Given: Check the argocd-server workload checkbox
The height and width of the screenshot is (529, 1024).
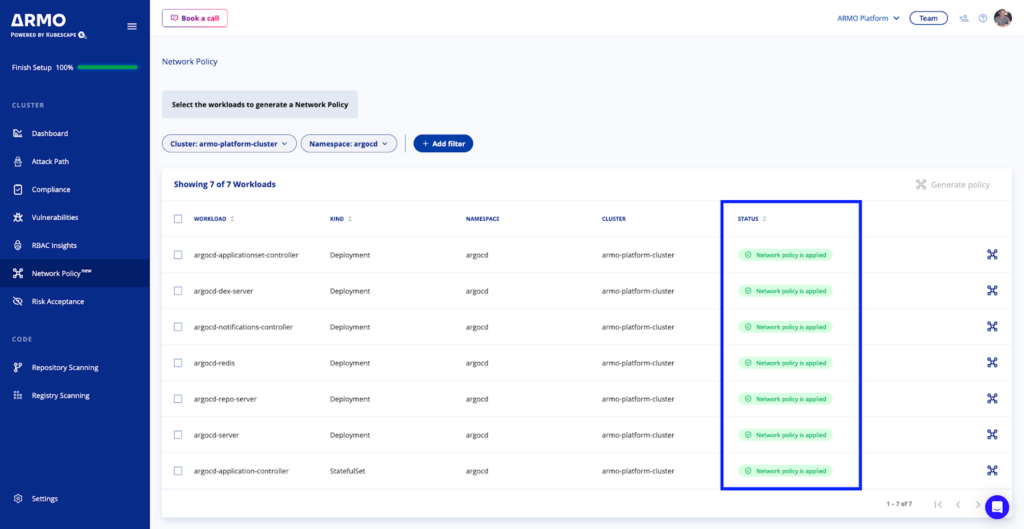Looking at the screenshot, I should 178,434.
